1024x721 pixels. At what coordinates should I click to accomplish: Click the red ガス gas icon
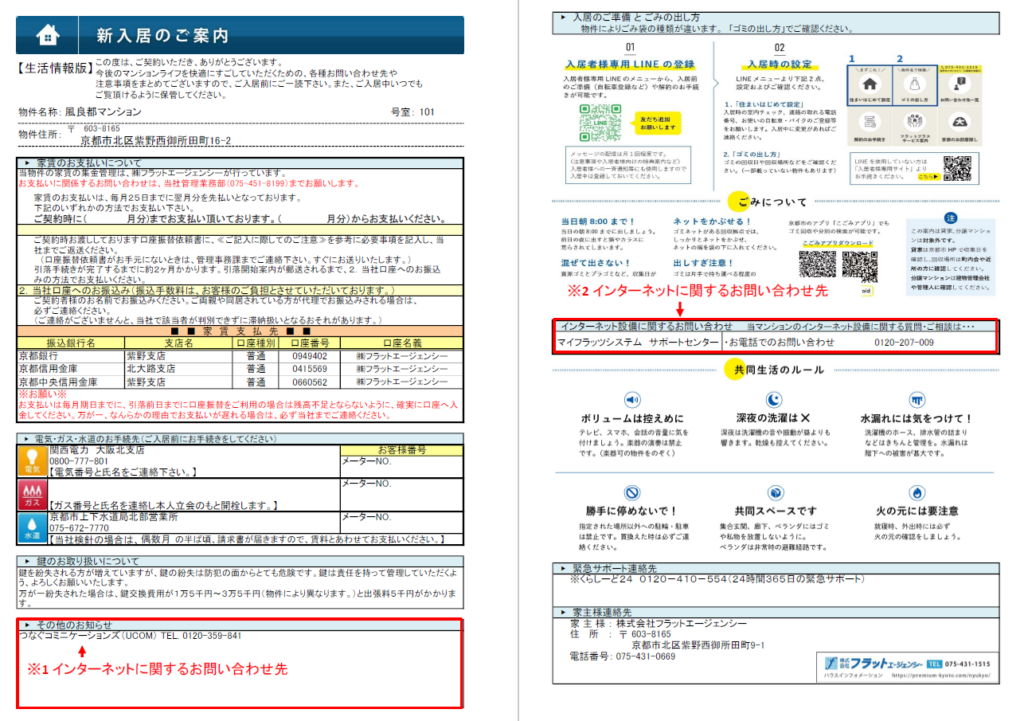[x=32, y=494]
